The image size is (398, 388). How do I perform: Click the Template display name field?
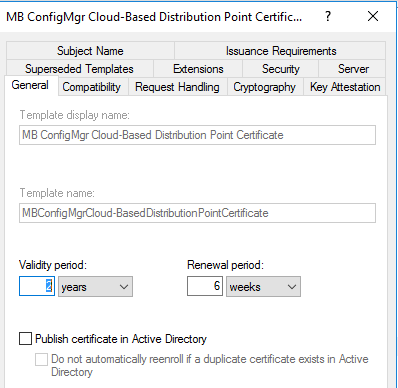point(197,135)
